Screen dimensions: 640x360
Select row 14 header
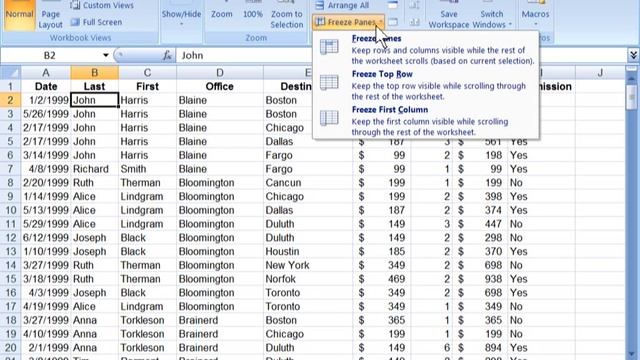pyautogui.click(x=10, y=265)
